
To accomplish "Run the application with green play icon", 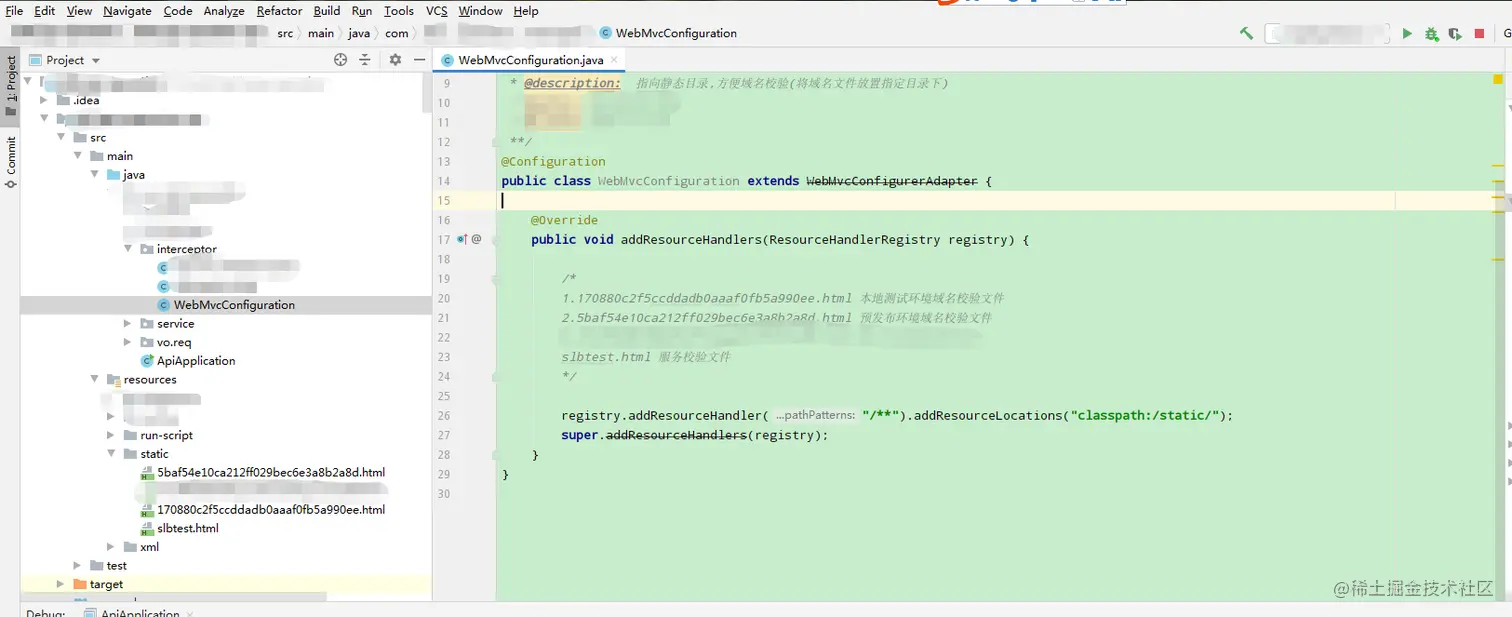I will [x=1407, y=33].
